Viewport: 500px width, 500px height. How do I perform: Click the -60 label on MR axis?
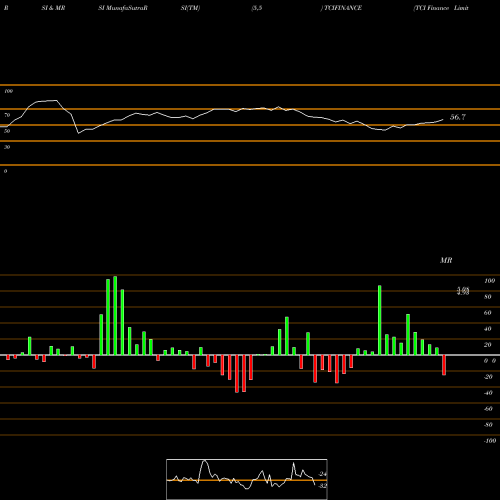click(x=488, y=409)
